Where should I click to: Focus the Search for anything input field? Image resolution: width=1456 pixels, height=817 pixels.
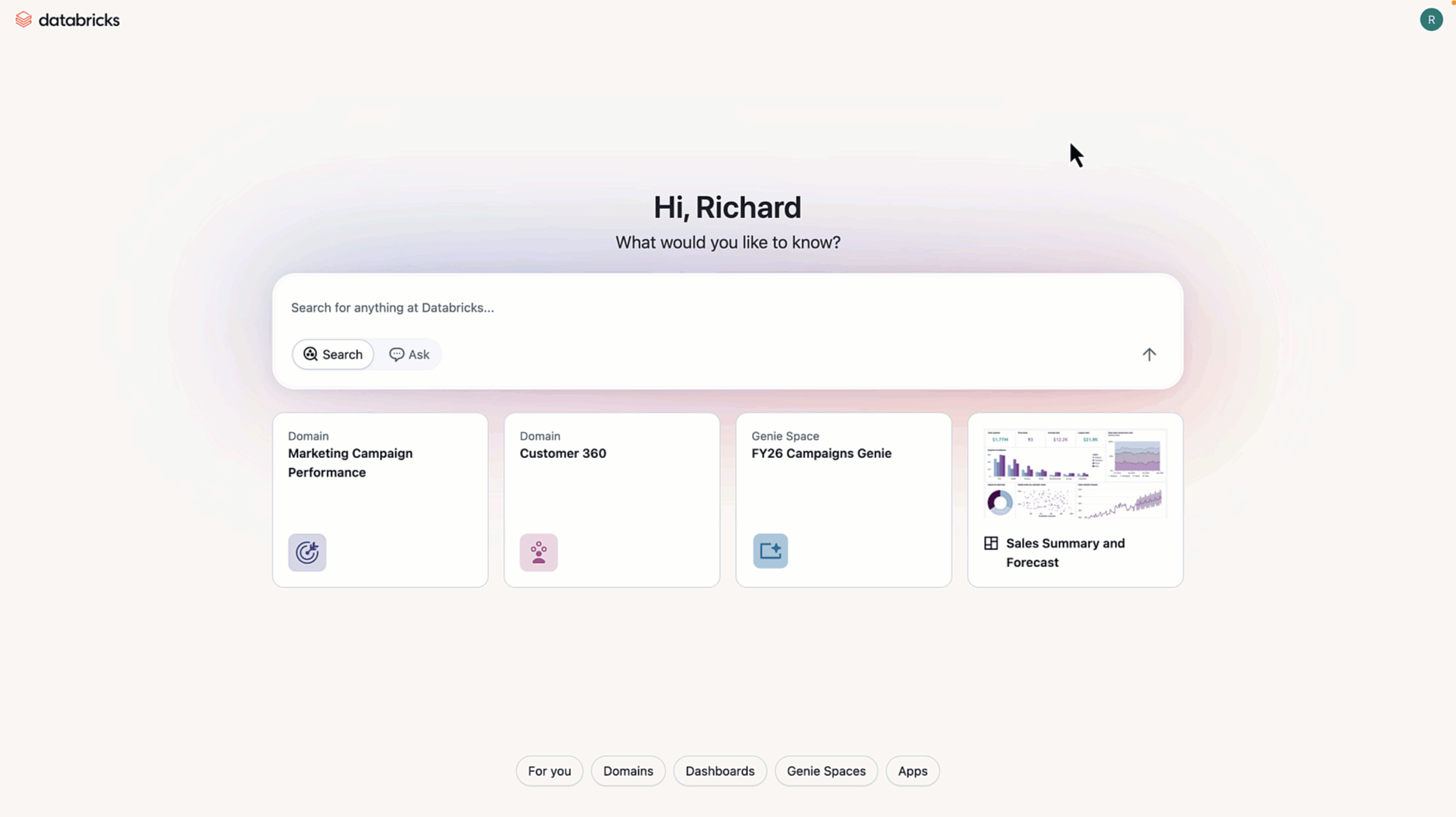tap(696, 308)
